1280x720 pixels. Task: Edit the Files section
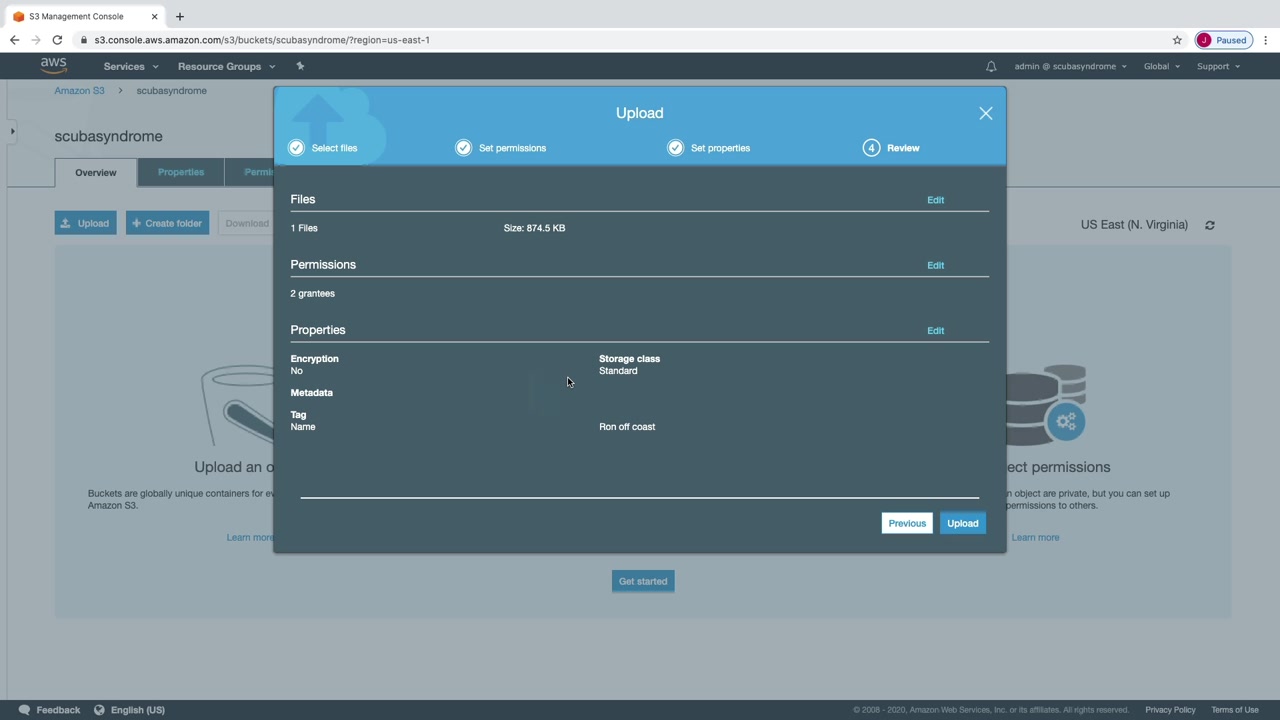tap(935, 200)
